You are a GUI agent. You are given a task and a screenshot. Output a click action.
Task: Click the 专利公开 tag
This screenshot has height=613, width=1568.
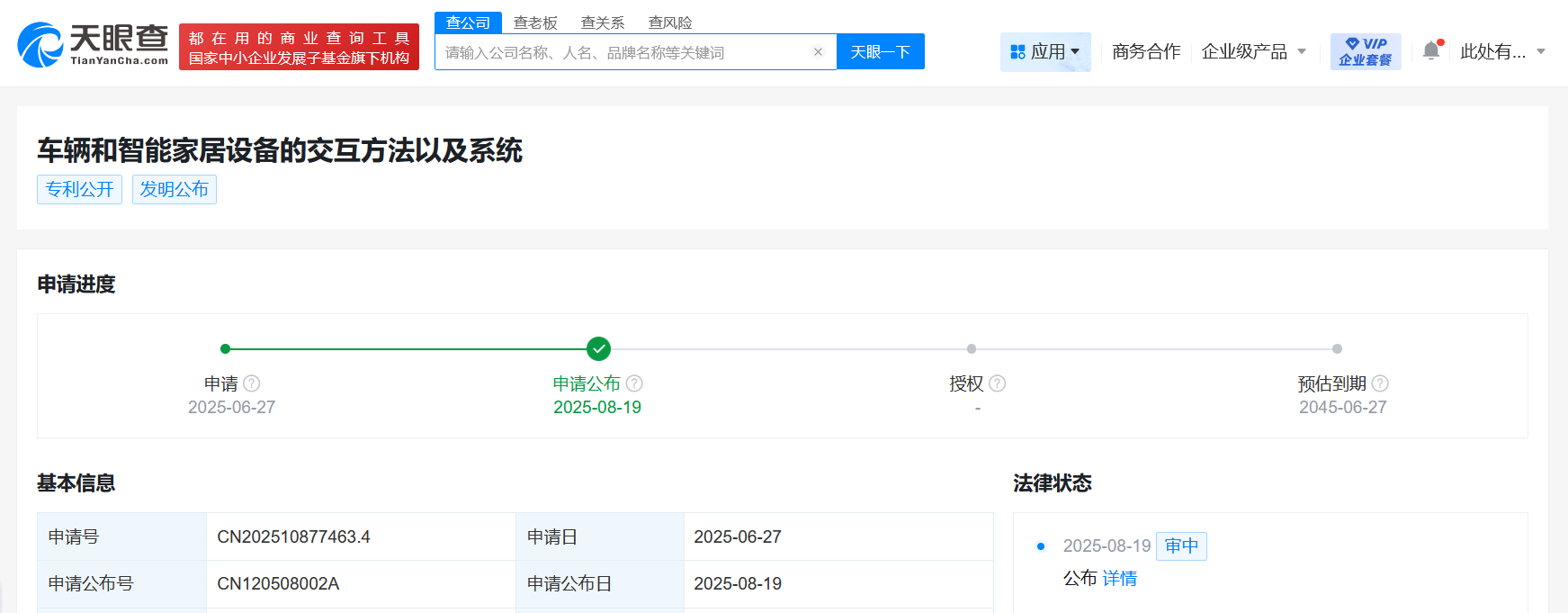[x=79, y=189]
